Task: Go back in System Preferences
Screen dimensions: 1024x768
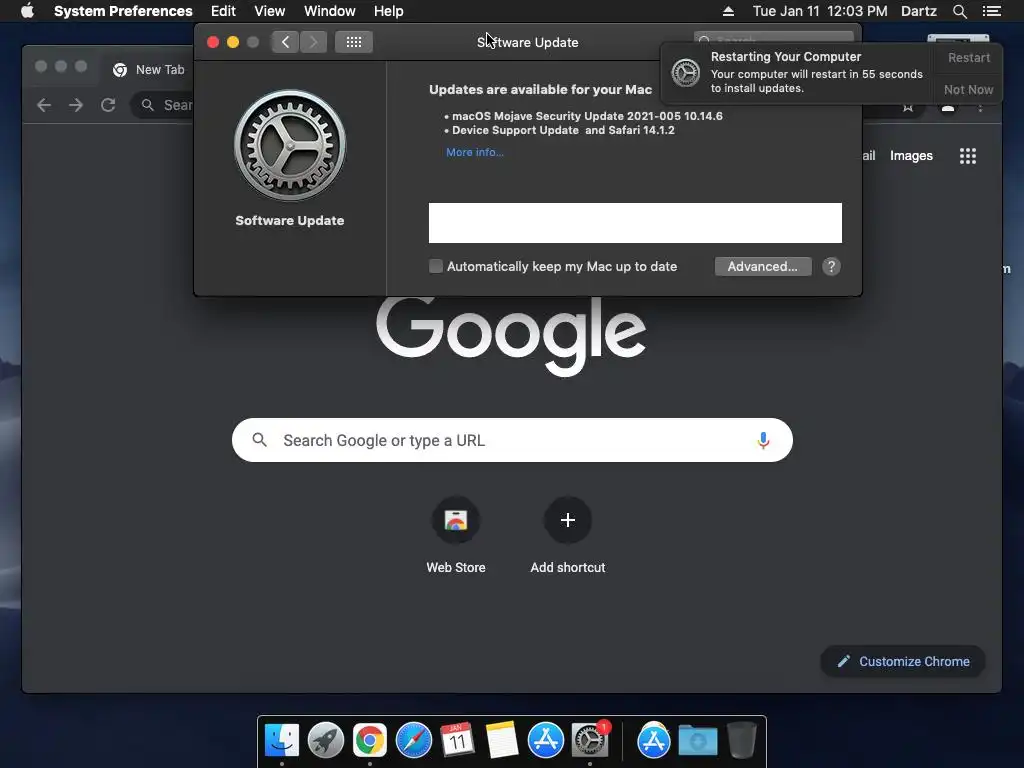Action: pos(285,42)
